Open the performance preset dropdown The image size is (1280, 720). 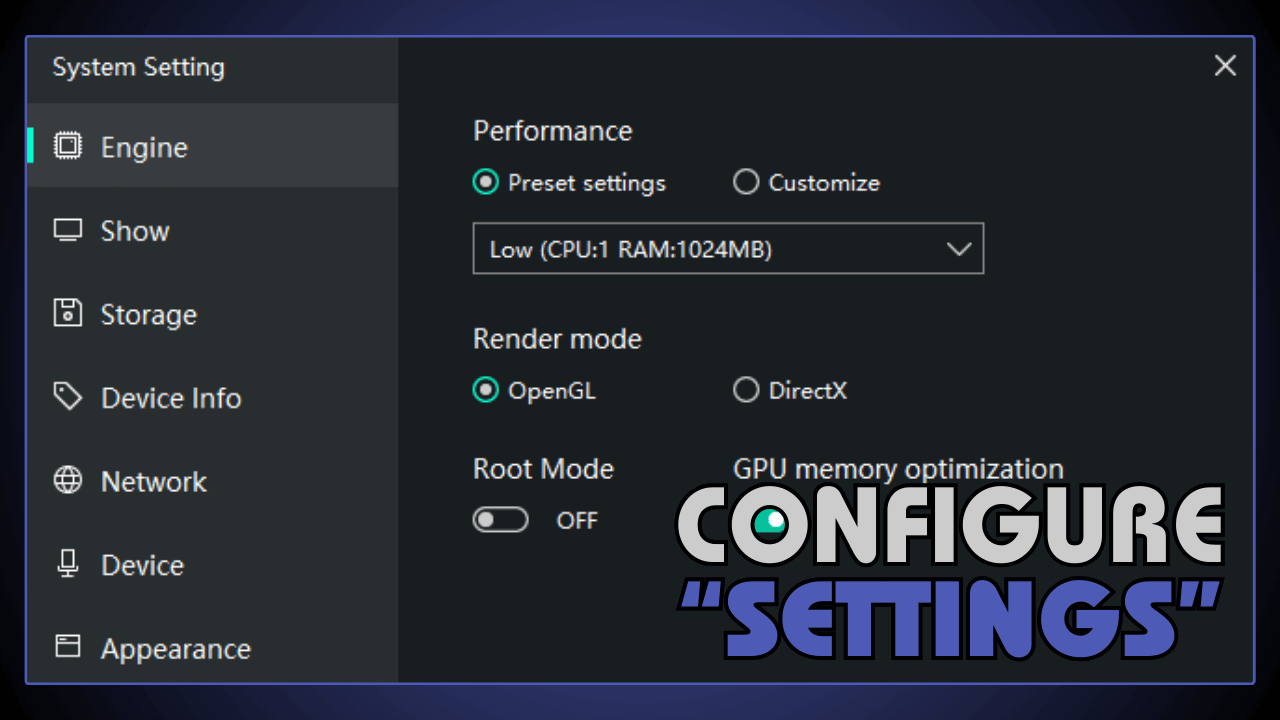pos(728,248)
